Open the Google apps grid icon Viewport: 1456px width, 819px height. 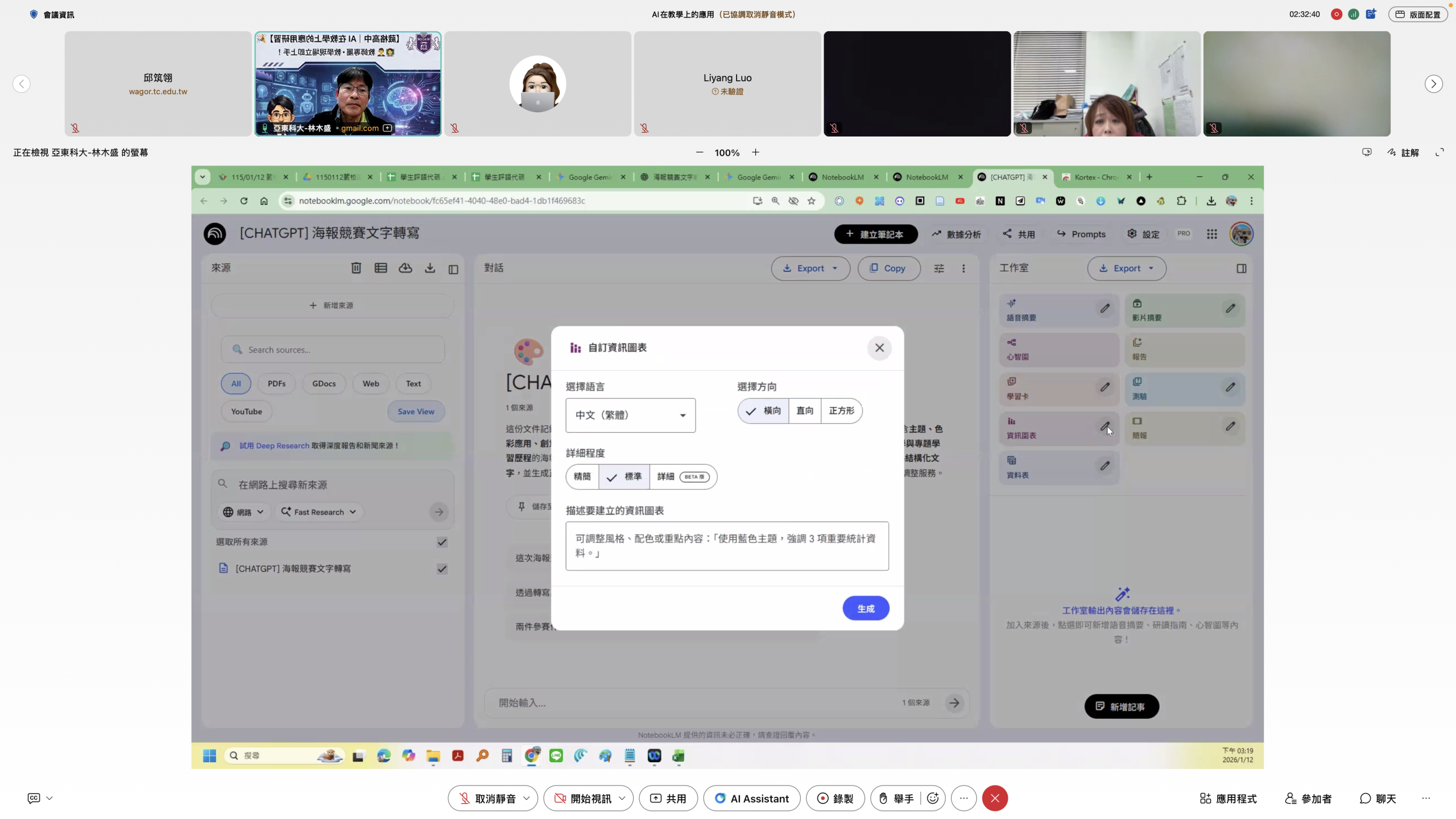(1212, 234)
